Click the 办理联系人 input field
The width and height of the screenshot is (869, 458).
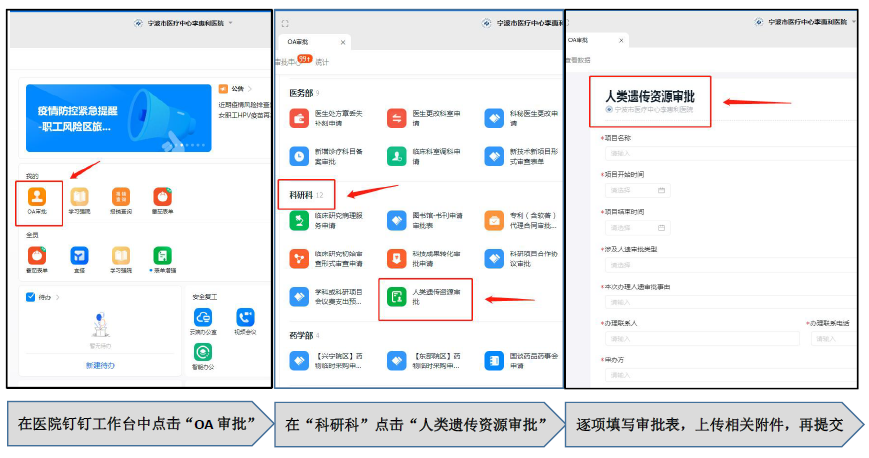[702, 338]
